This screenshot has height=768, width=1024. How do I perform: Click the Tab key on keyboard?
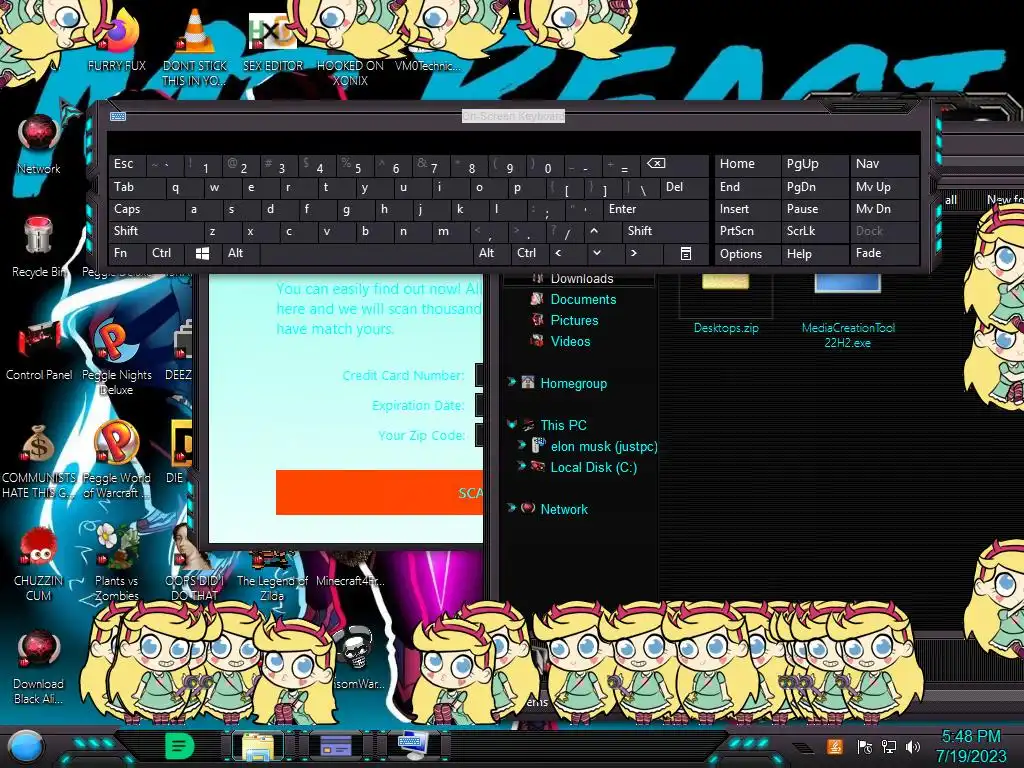136,187
